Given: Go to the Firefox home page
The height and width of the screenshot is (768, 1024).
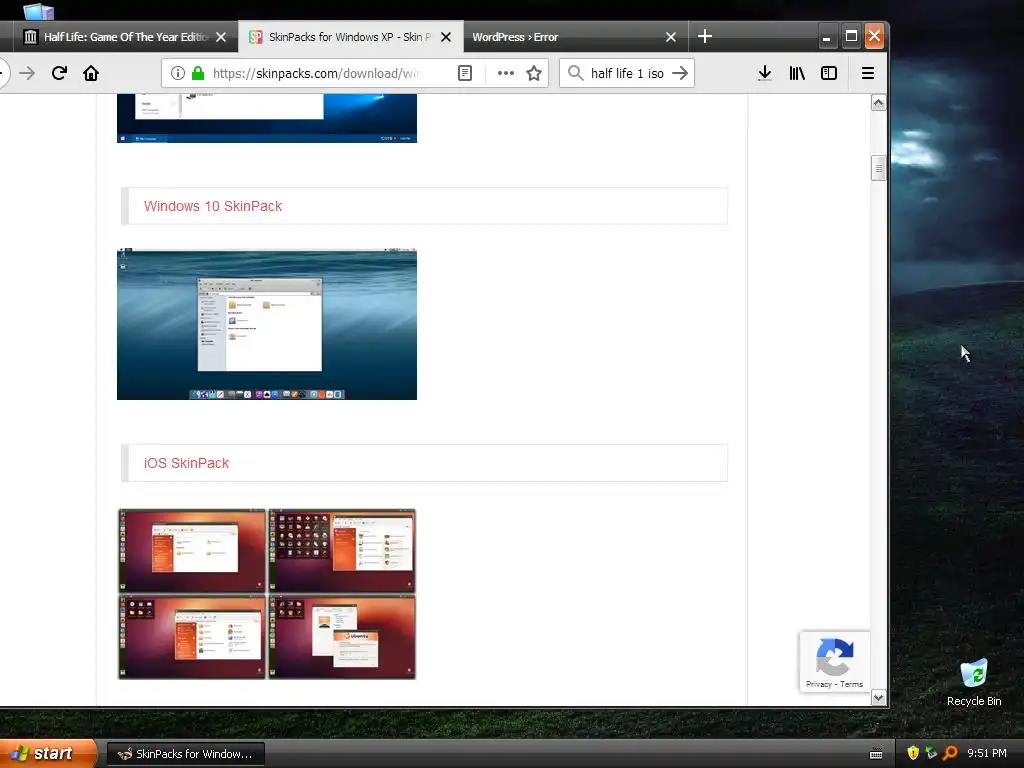Looking at the screenshot, I should [91, 73].
